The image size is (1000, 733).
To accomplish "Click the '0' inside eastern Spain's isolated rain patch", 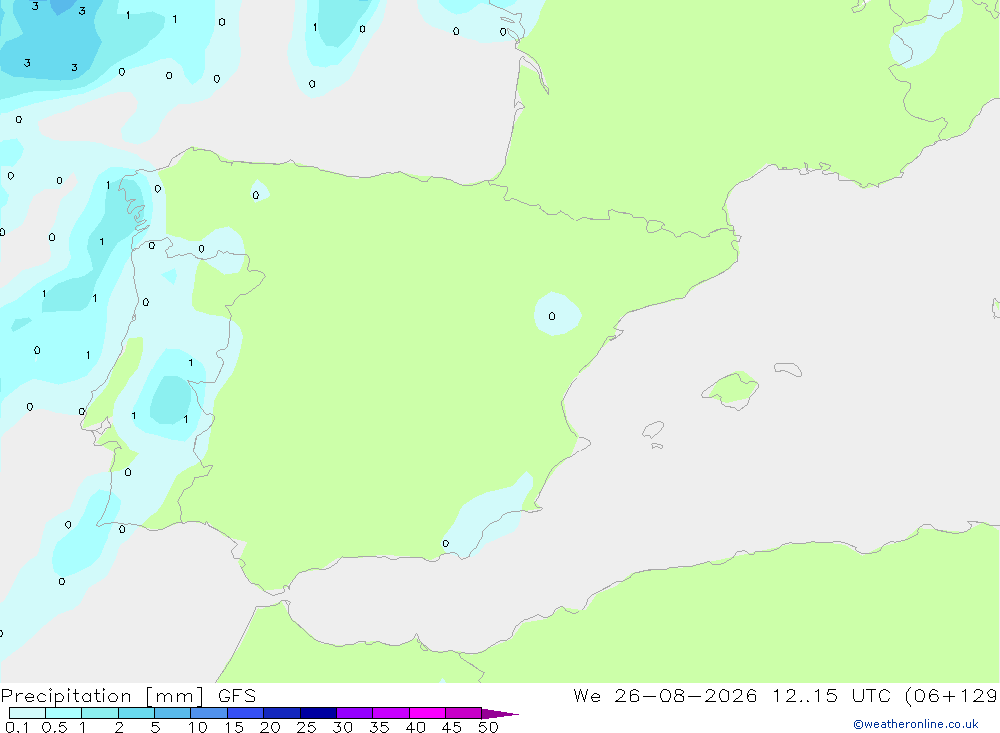I will pyautogui.click(x=552, y=316).
